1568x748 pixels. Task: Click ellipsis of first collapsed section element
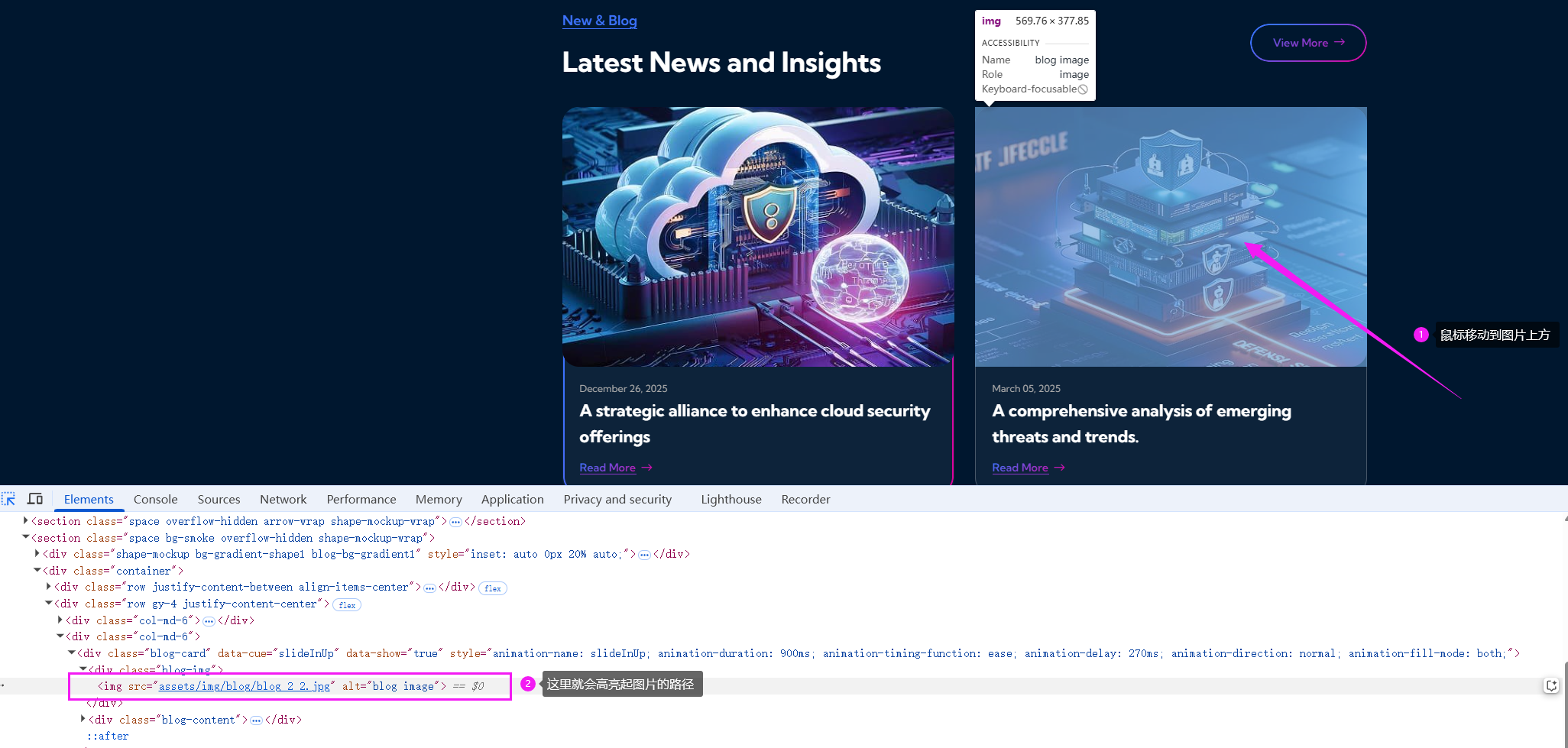tap(456, 522)
